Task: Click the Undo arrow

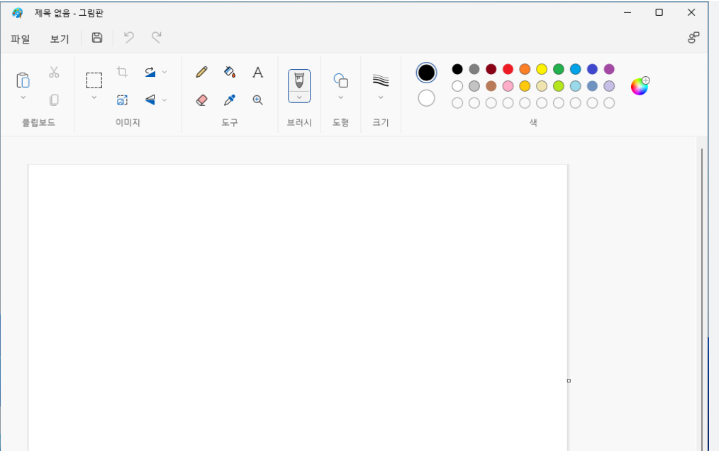Action: click(x=129, y=38)
